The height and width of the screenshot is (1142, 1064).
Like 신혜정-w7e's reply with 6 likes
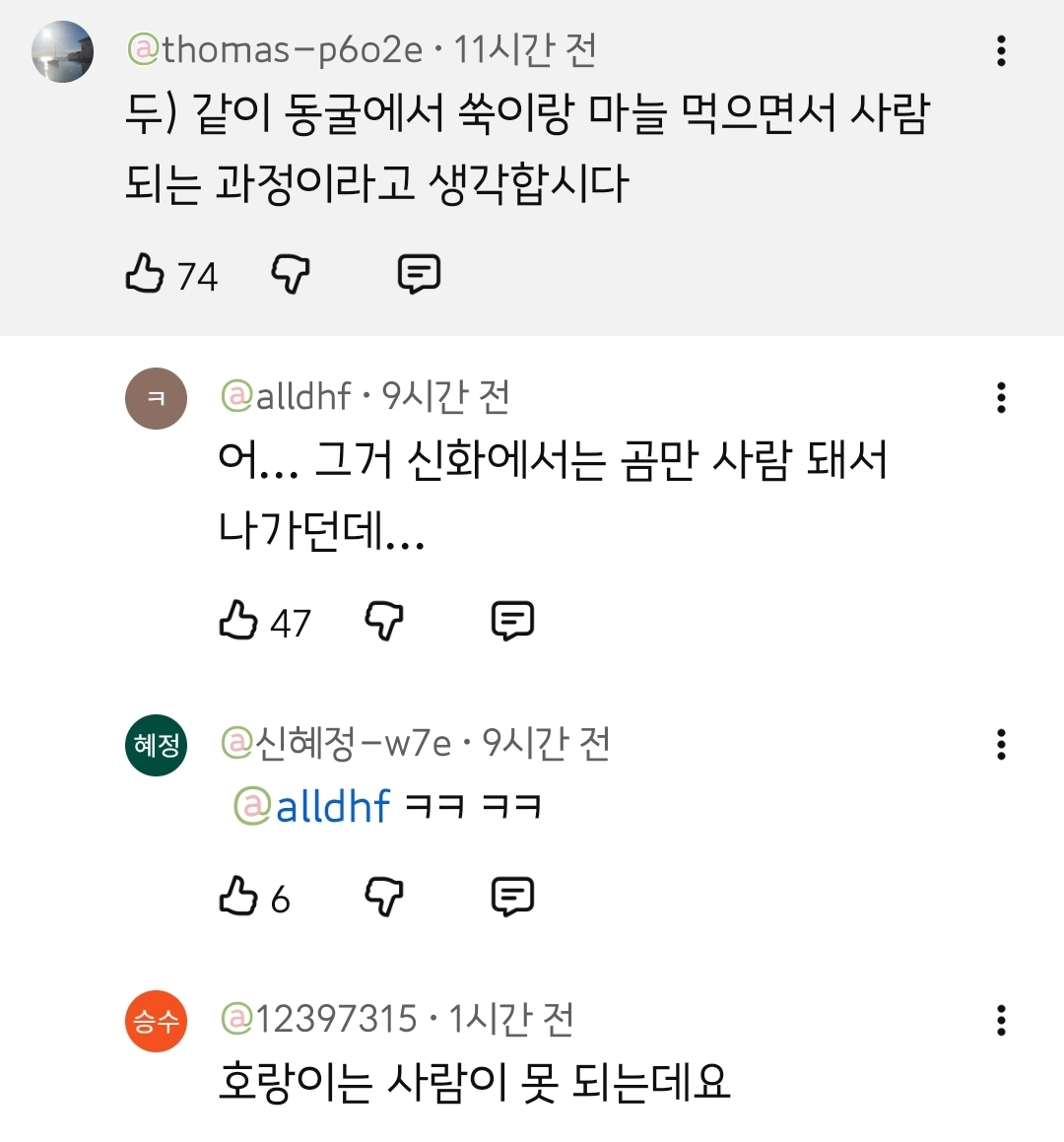pyautogui.click(x=237, y=897)
